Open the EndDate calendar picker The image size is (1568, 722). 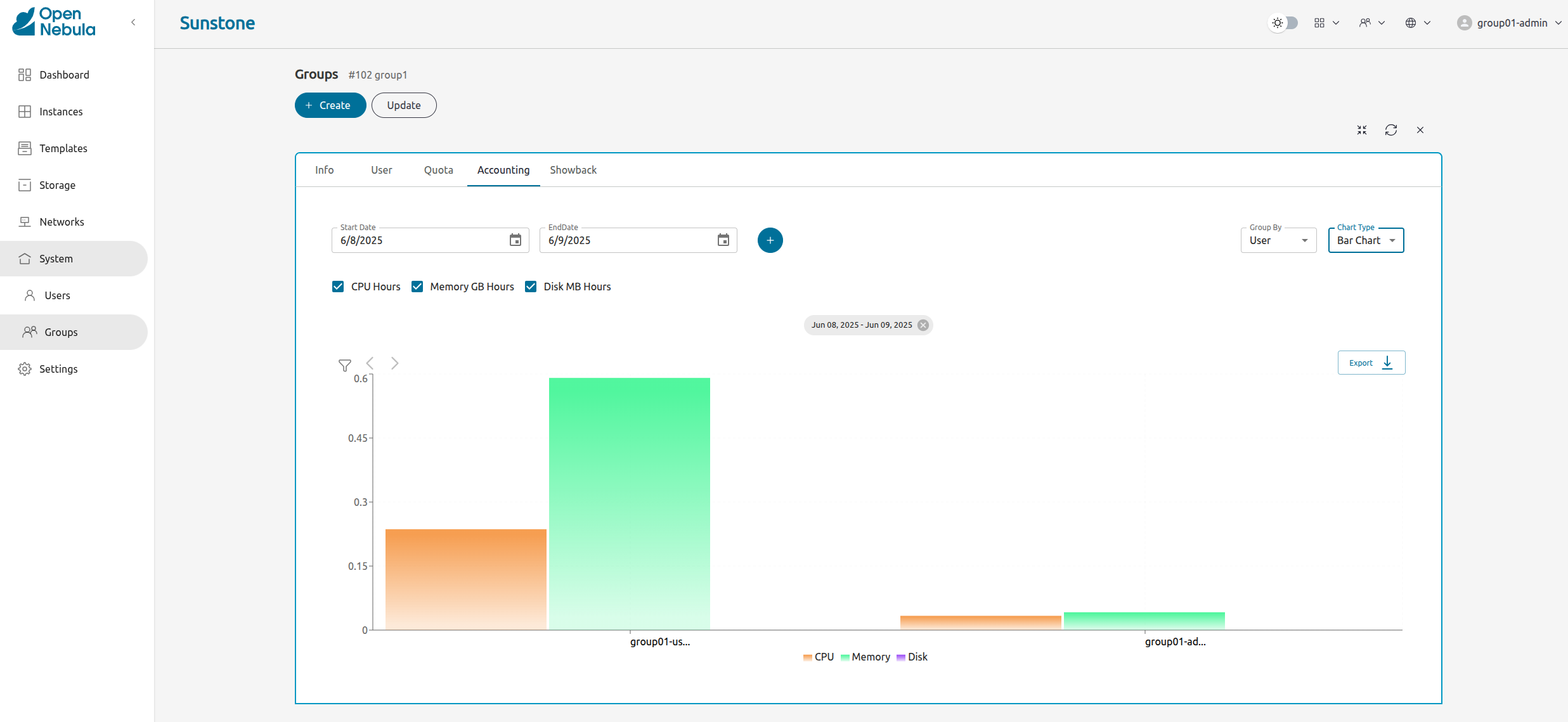coord(723,240)
